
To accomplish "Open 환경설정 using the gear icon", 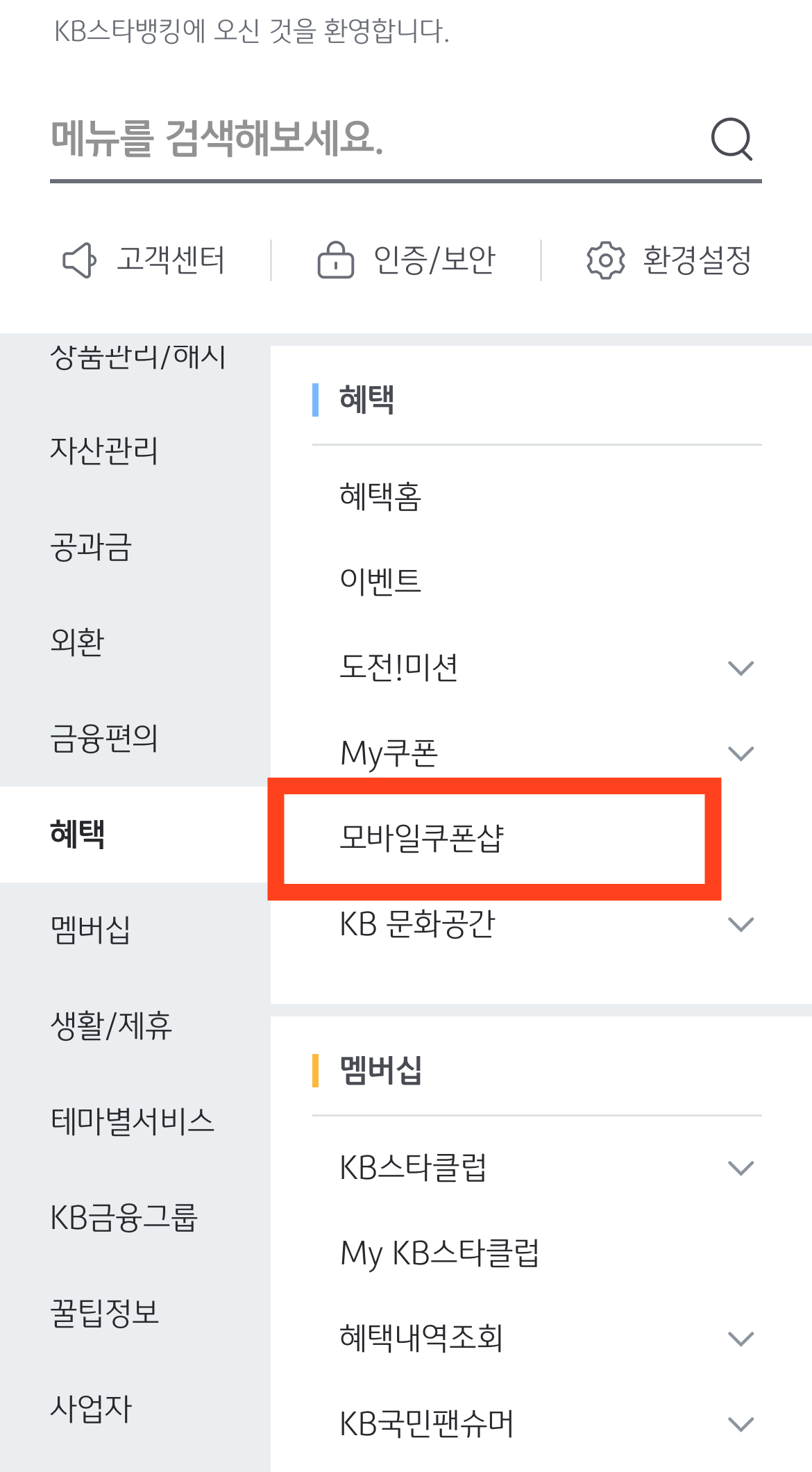I will tap(604, 260).
